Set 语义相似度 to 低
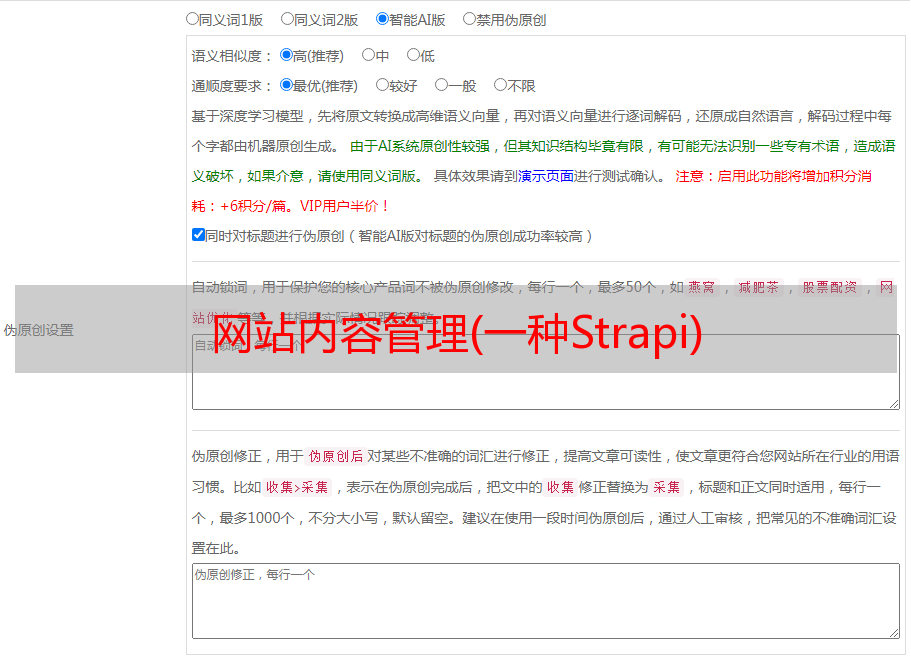 pos(413,55)
